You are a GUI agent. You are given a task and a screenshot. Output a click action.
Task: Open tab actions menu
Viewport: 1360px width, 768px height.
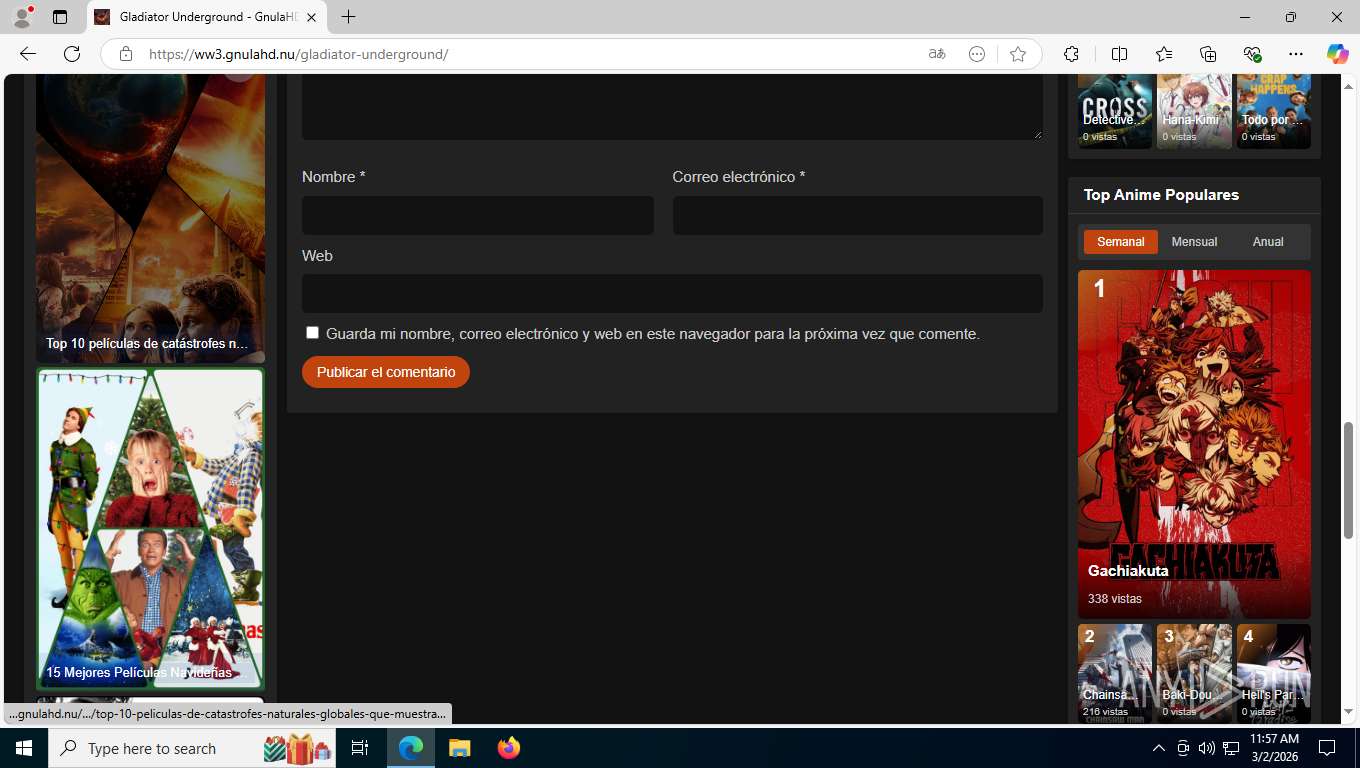(x=60, y=17)
